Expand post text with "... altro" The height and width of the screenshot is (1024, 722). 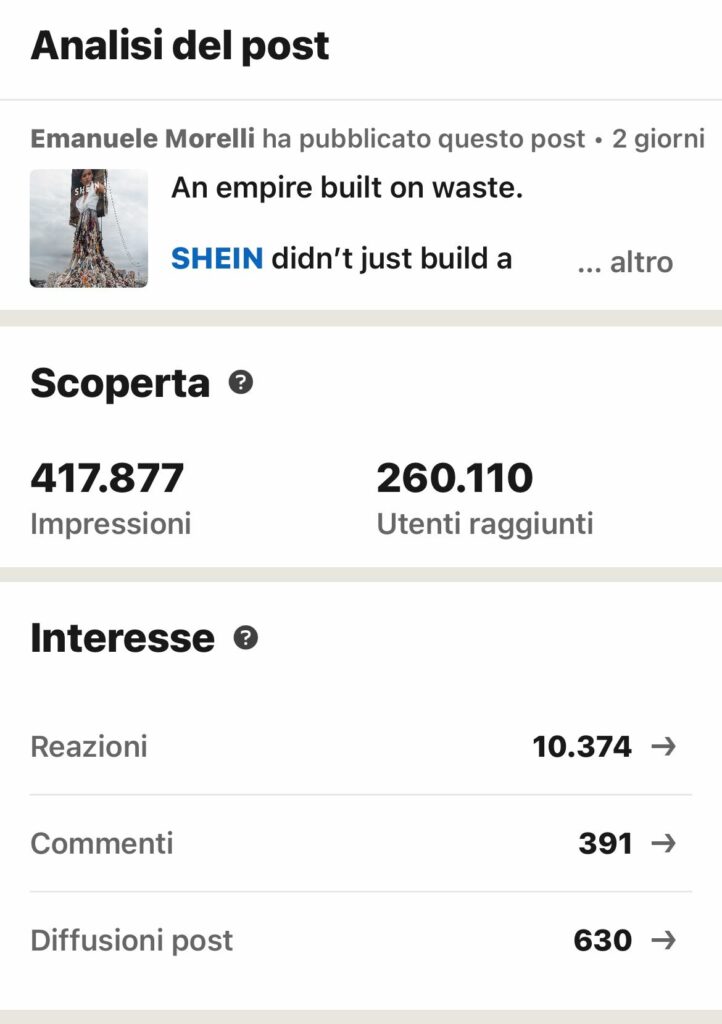[x=625, y=262]
